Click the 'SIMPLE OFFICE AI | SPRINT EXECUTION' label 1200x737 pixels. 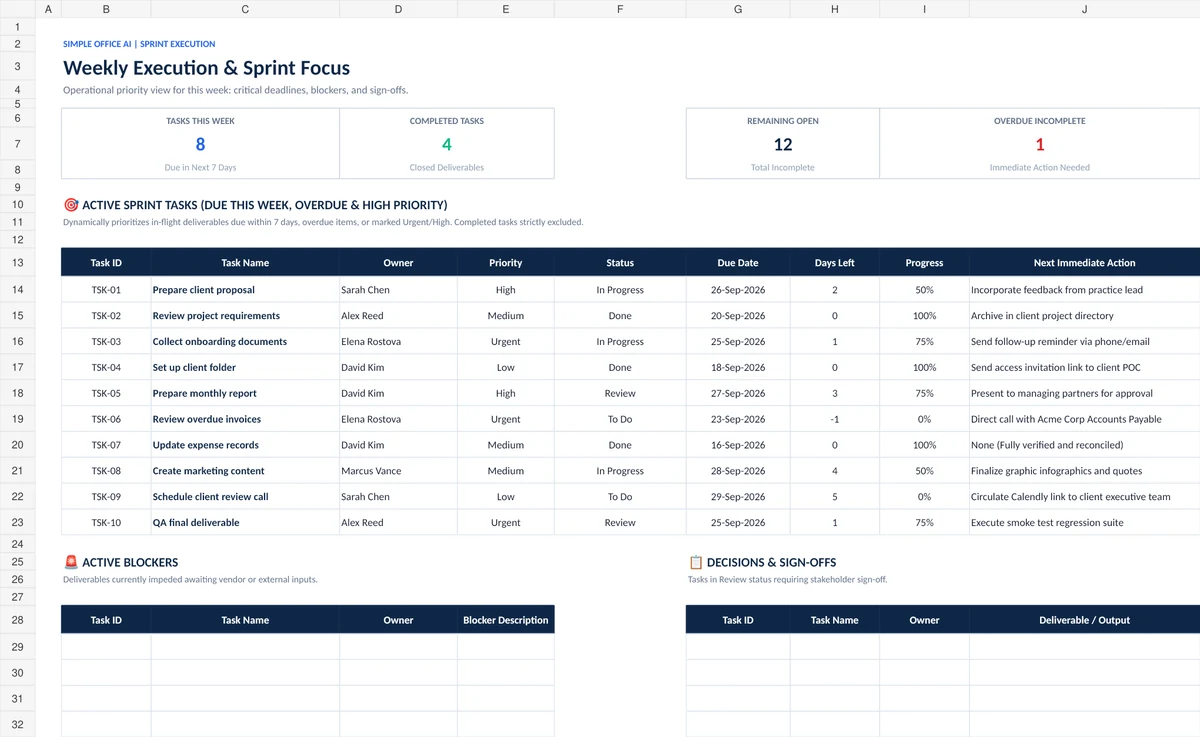click(x=139, y=44)
